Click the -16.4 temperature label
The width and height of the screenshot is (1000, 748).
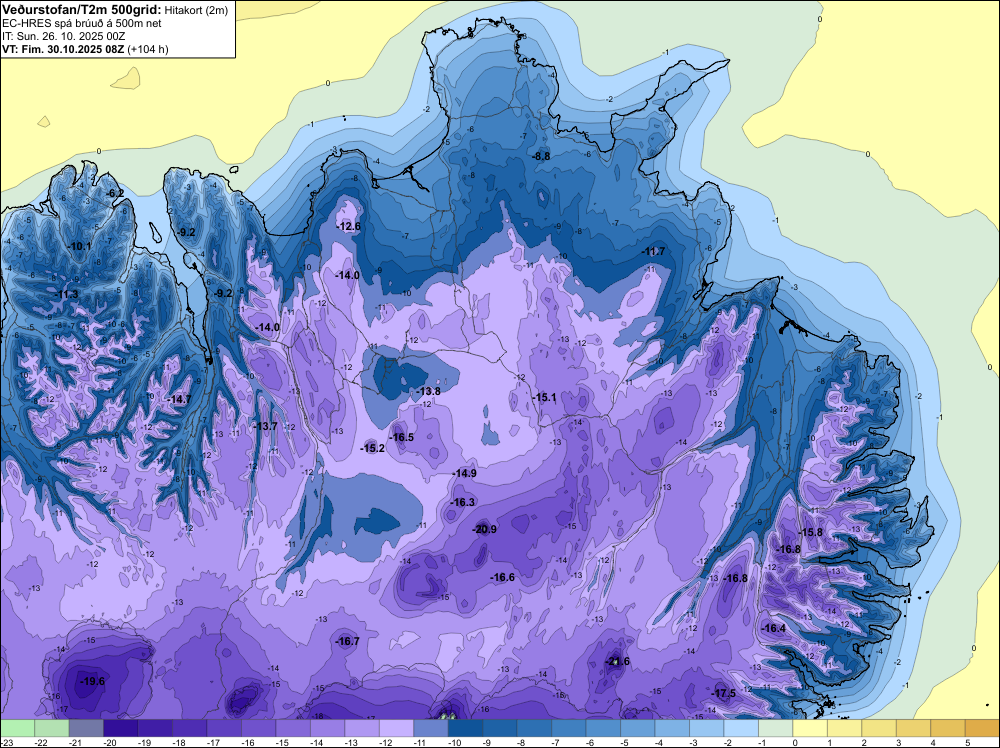[x=773, y=628]
